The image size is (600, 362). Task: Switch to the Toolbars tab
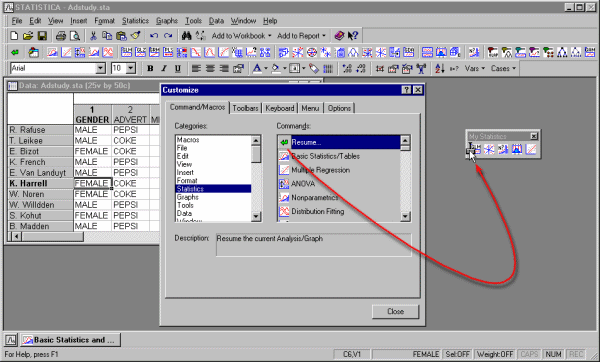click(245, 108)
